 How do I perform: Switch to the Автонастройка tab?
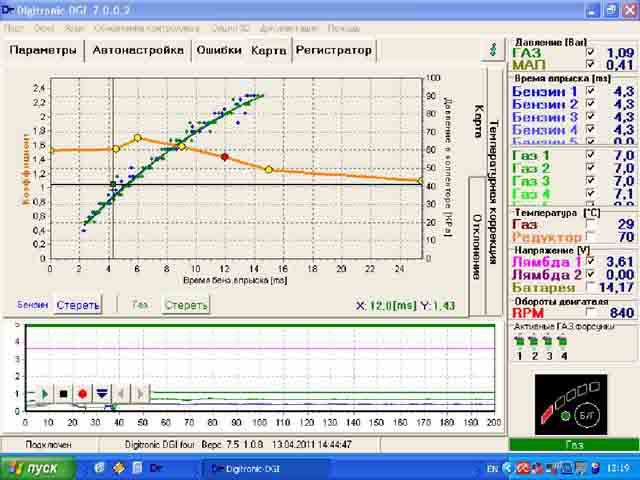(x=138, y=50)
